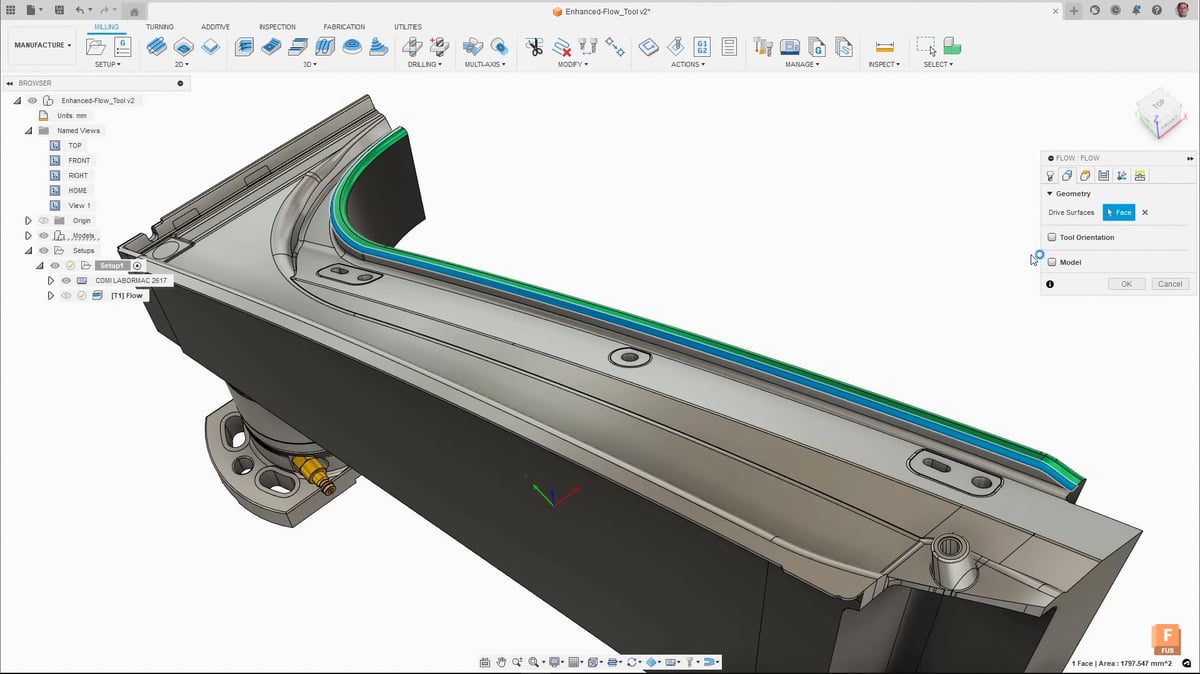Screen dimensions: 1200x674
Task: Select the MILLING tab
Action: point(108,26)
